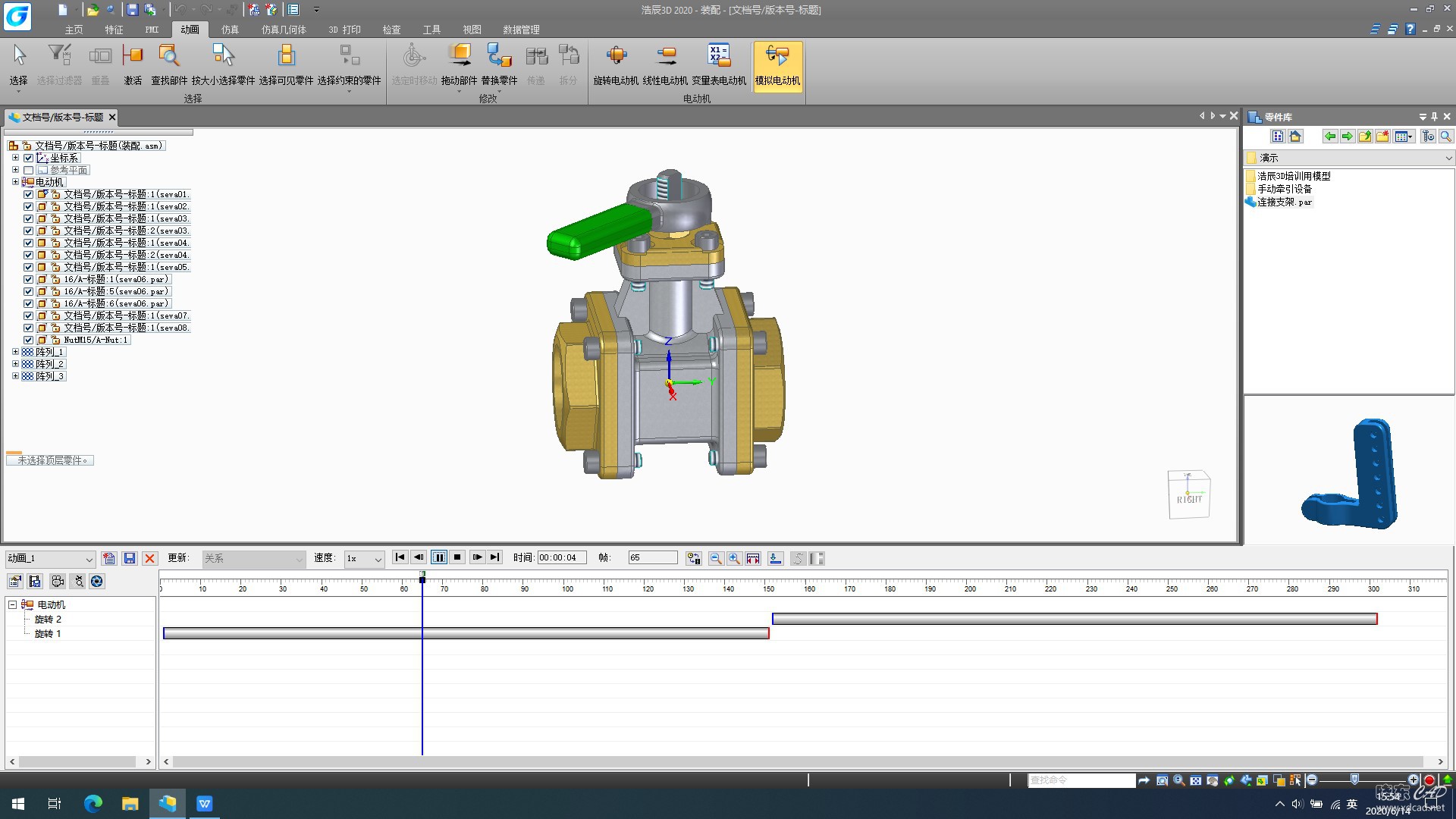
Task: Go to home folder in 零件库 panel
Action: [1295, 136]
